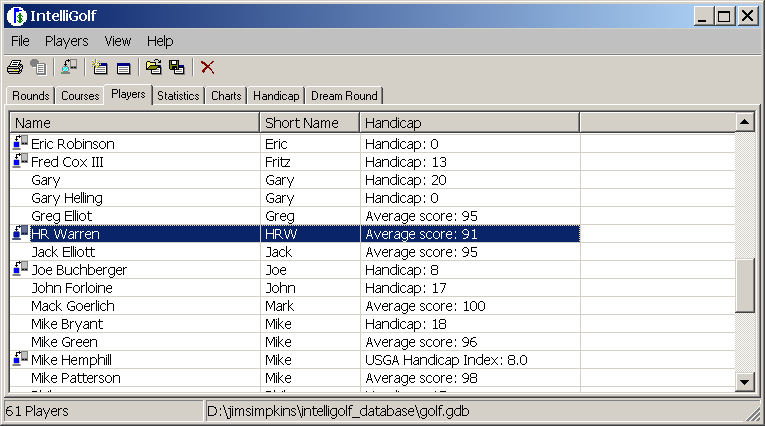
Task: Click the Print toolbar icon
Action: point(15,67)
